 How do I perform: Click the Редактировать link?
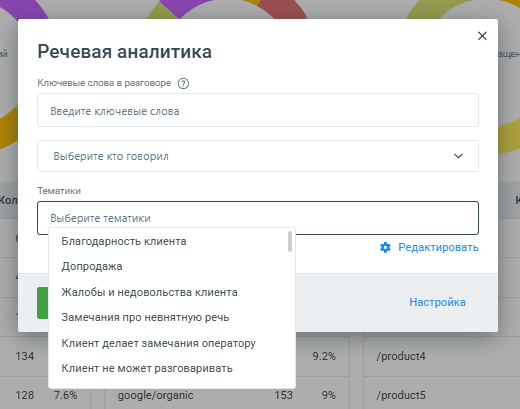(438, 247)
